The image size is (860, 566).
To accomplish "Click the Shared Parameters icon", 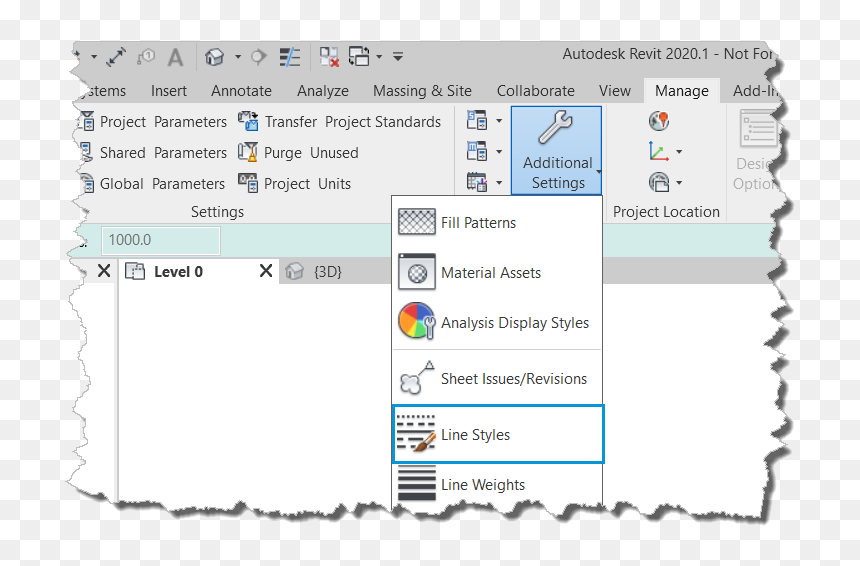I will 86,152.
